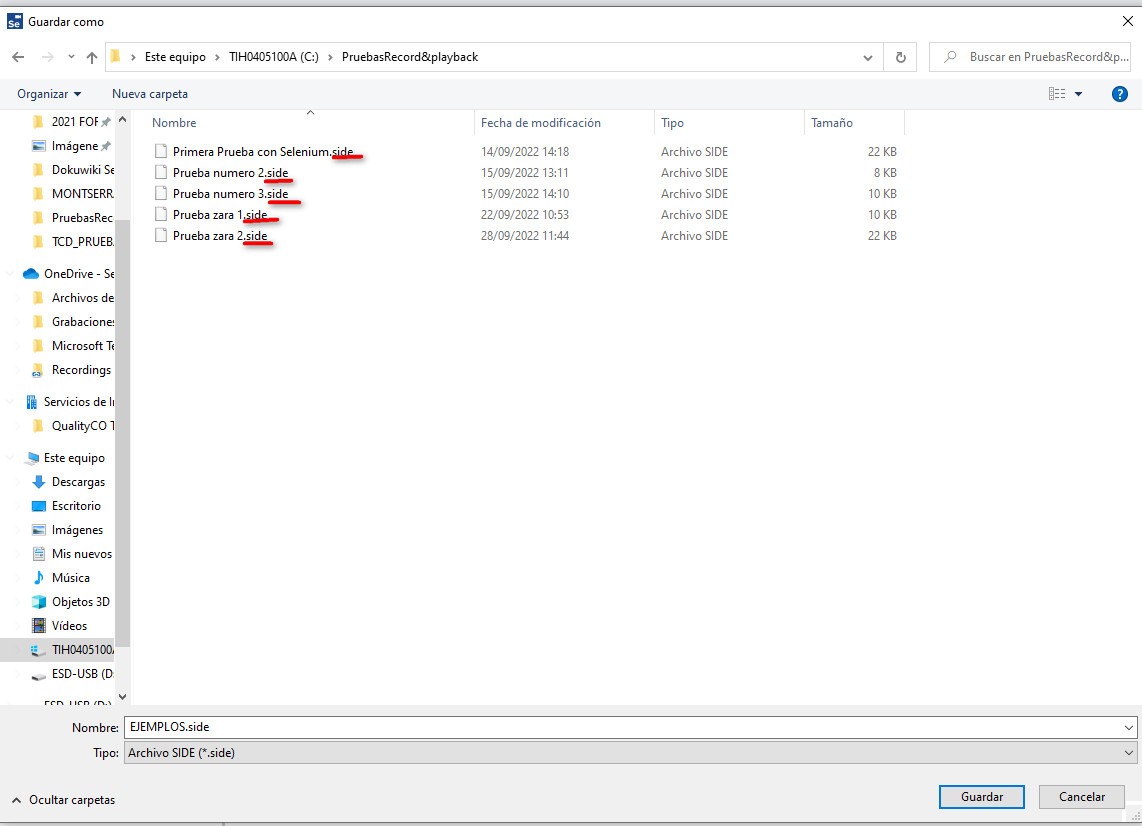Select Música in the navigation pane
The image size is (1142, 826).
point(70,578)
